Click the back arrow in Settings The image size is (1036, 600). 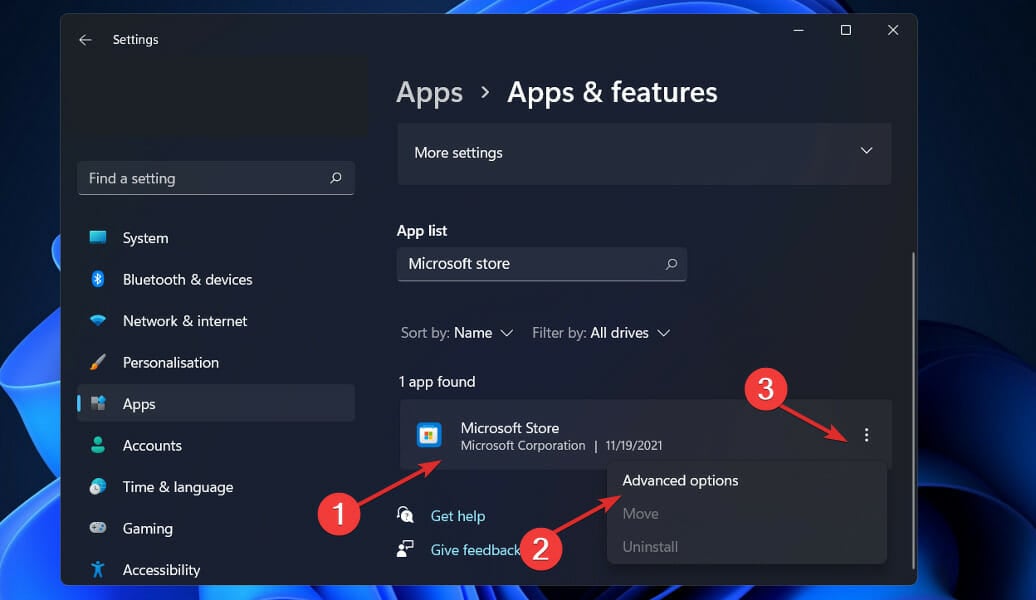[x=85, y=40]
